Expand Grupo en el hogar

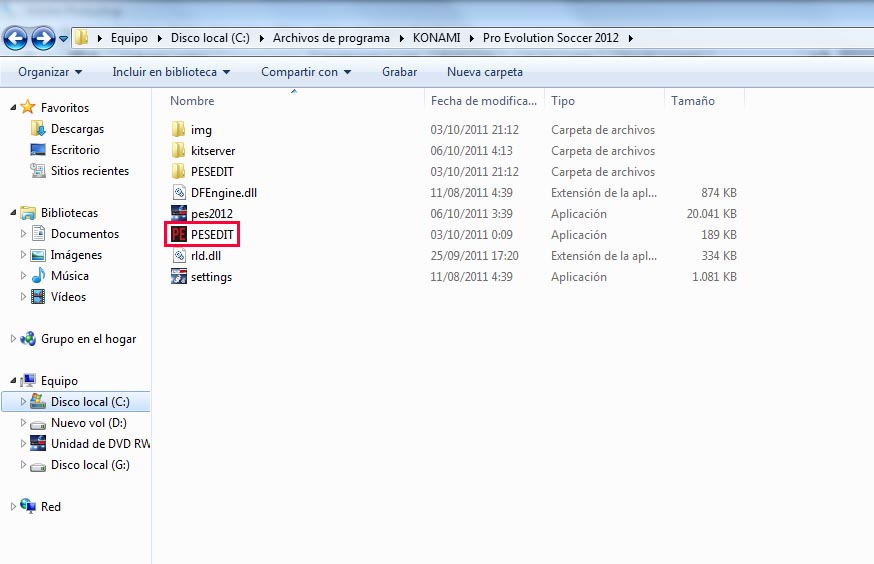[13, 338]
